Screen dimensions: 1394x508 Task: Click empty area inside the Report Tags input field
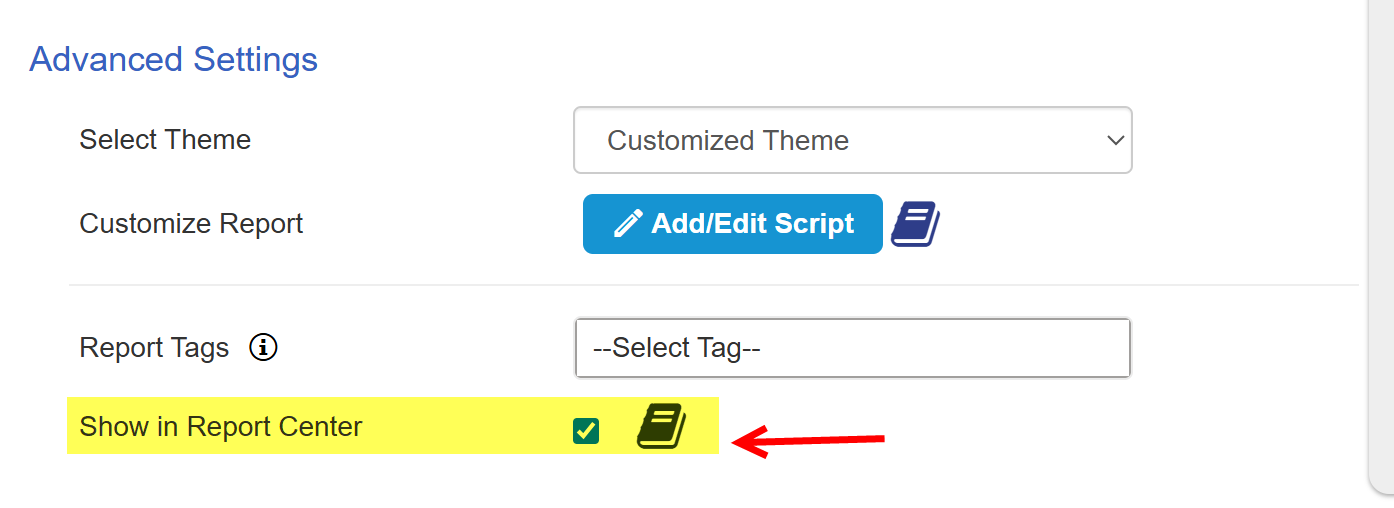[950, 348]
